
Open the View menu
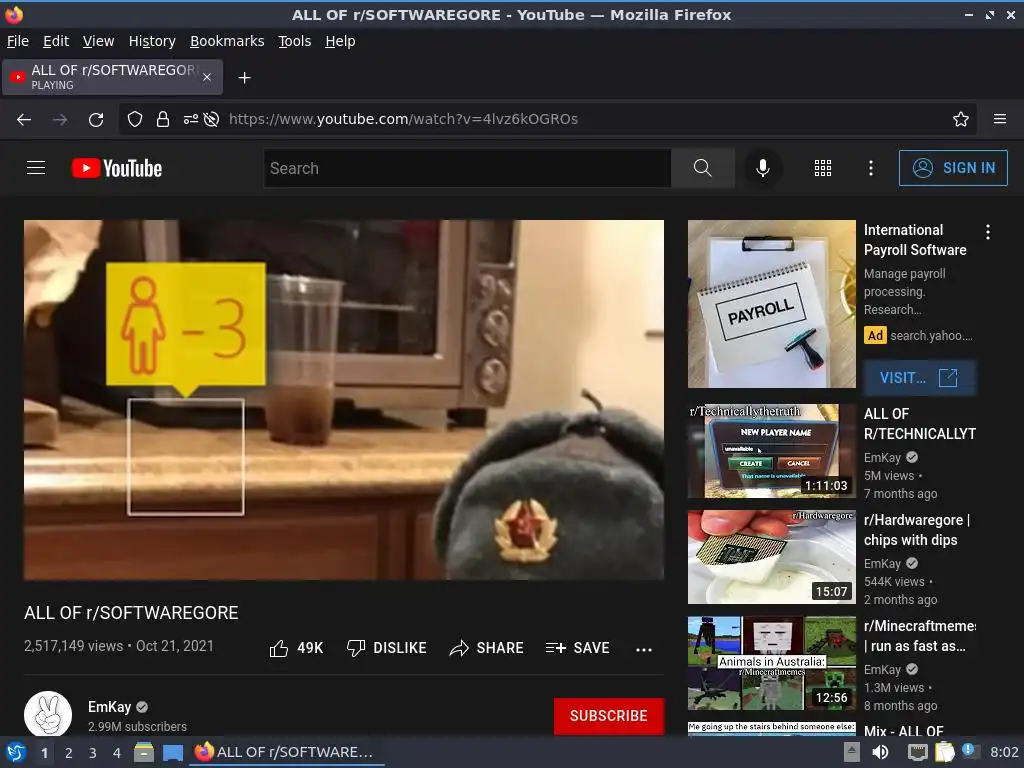point(99,41)
